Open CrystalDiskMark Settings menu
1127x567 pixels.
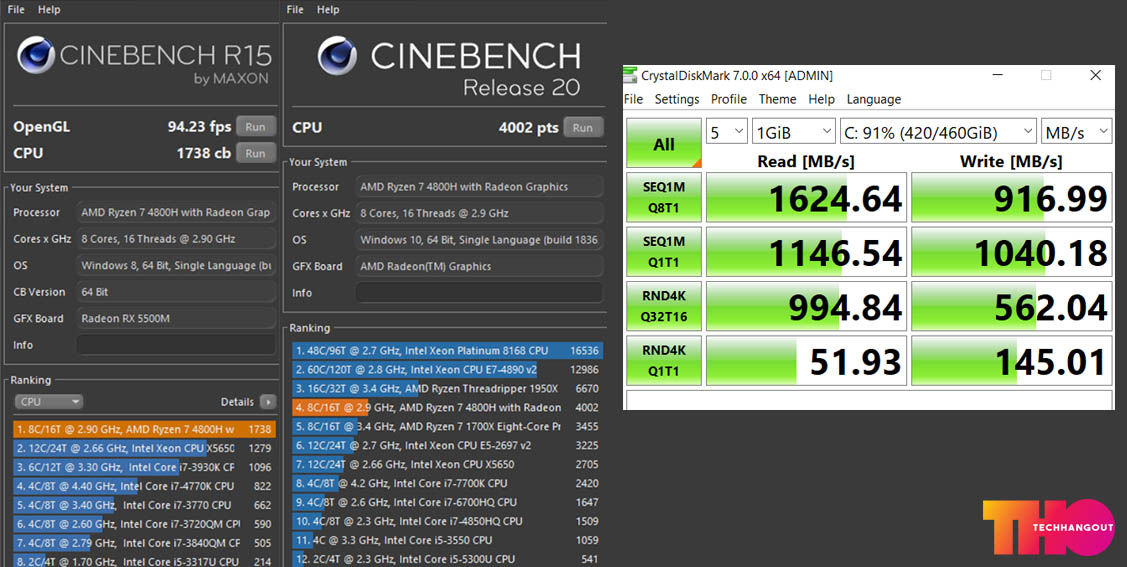tap(677, 99)
